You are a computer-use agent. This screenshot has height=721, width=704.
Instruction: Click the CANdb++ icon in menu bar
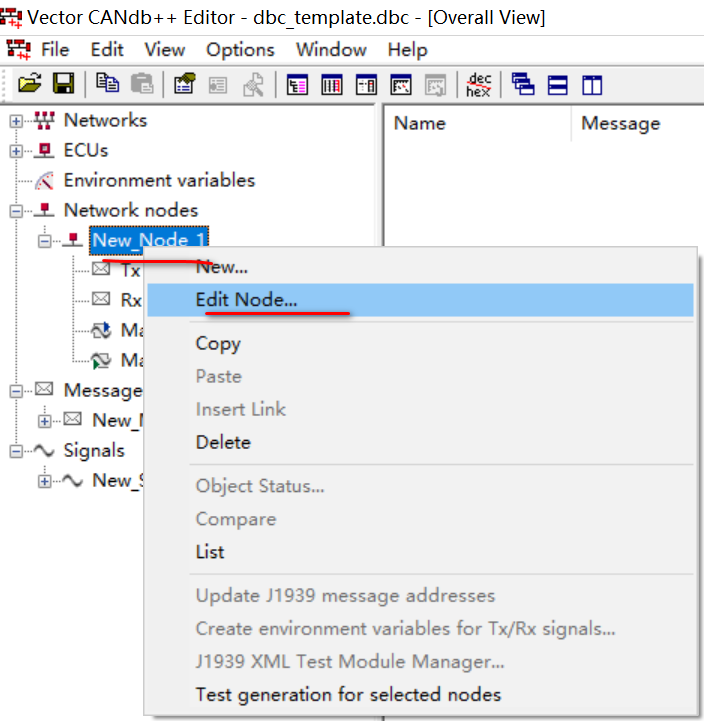tap(18, 49)
